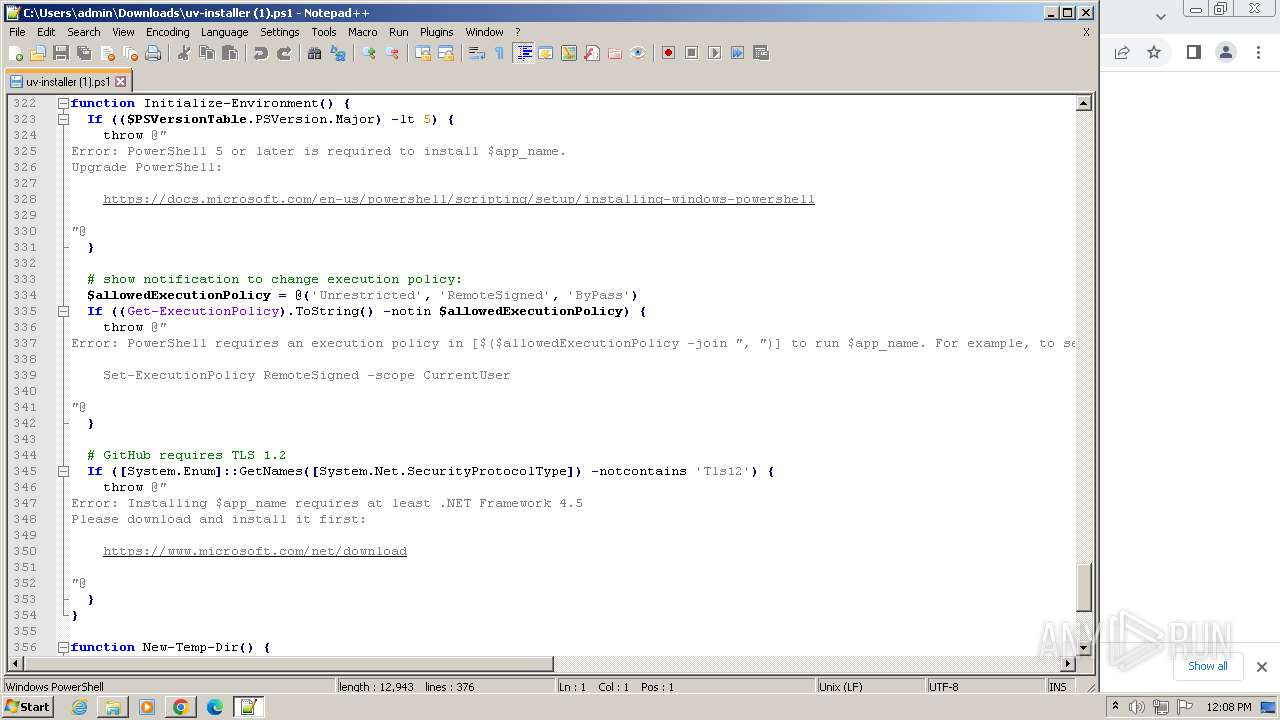Click the Playback macro icon
1280x720 pixels.
(x=714, y=53)
